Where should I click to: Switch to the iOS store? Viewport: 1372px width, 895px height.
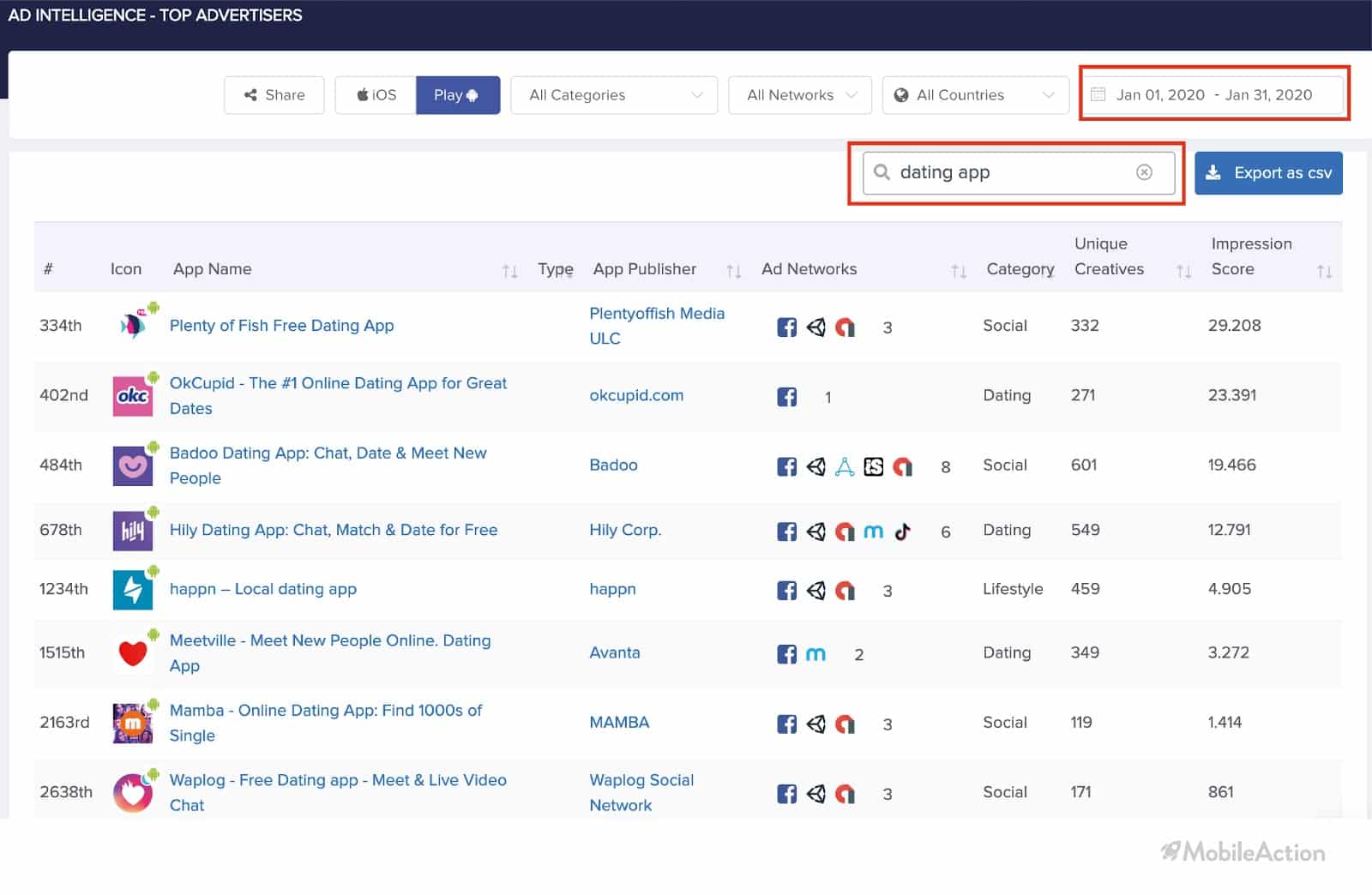376,95
